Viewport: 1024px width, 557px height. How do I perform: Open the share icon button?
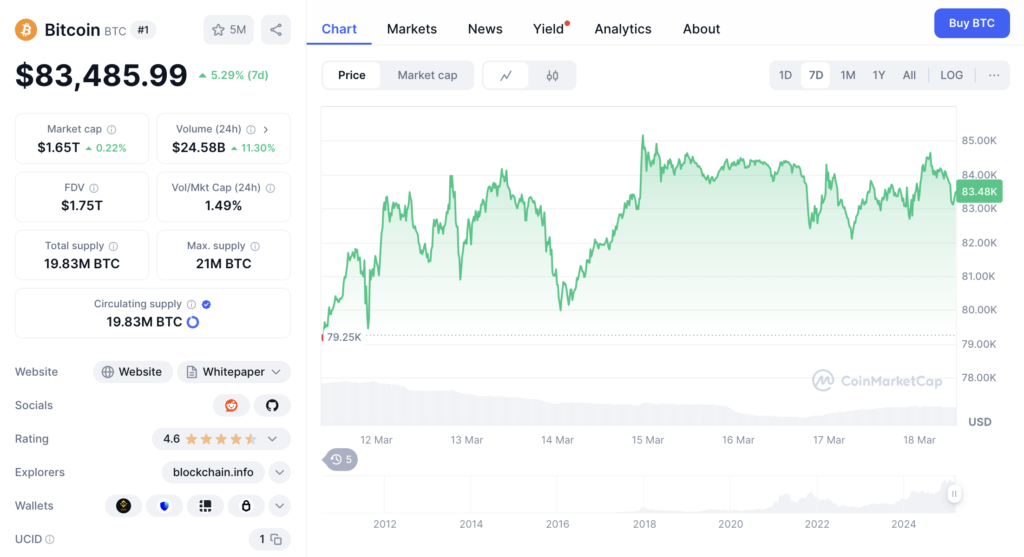[276, 29]
